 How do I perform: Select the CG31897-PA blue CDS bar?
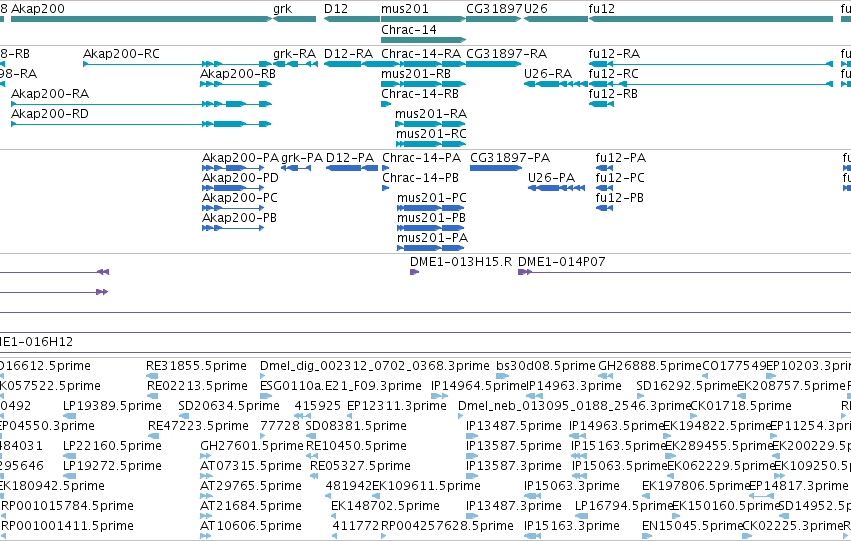click(x=496, y=168)
